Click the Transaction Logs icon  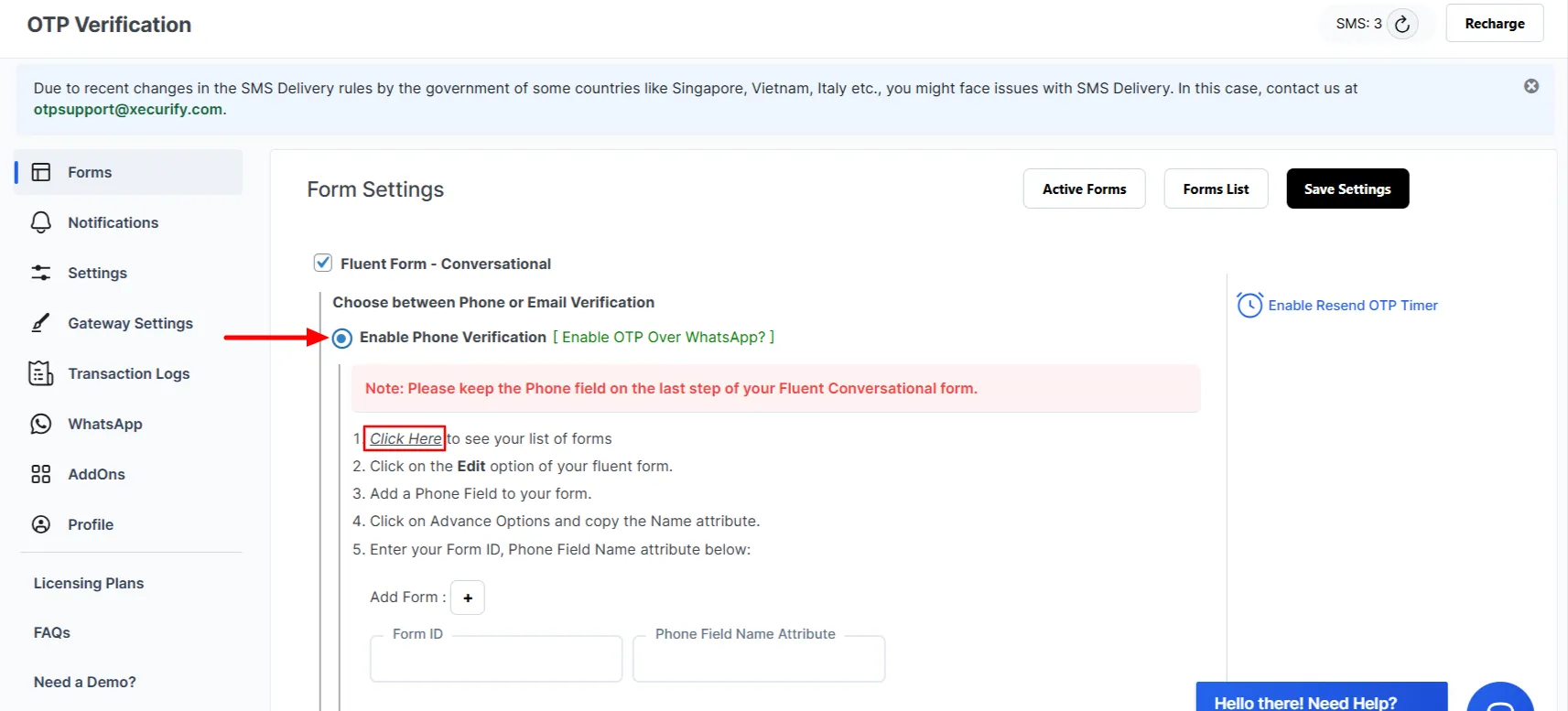[x=41, y=373]
